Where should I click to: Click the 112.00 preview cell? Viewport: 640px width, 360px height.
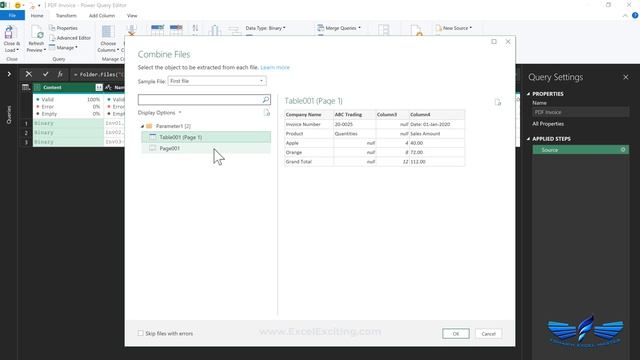tap(437, 162)
